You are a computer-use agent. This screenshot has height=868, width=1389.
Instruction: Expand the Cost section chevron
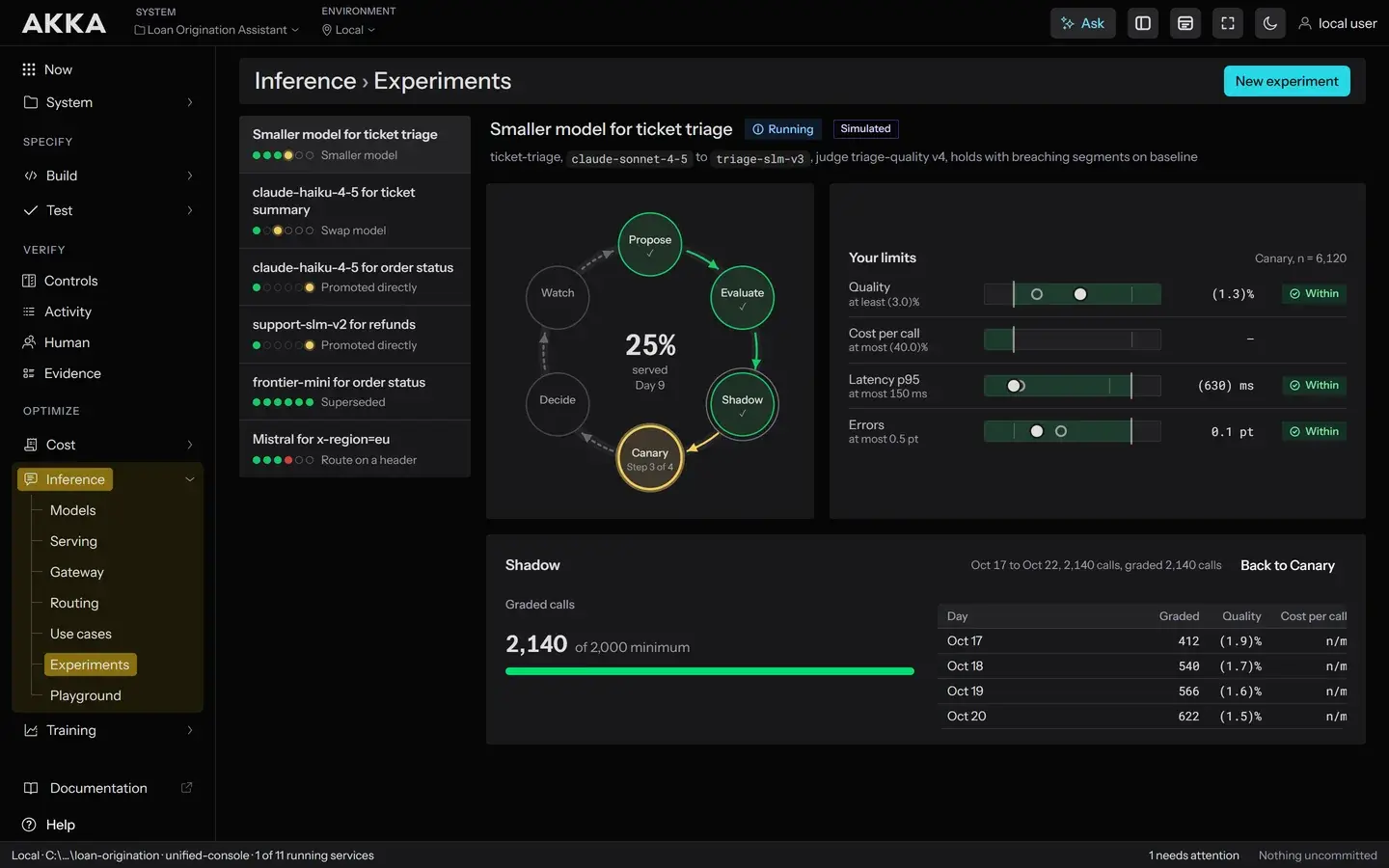tap(190, 445)
